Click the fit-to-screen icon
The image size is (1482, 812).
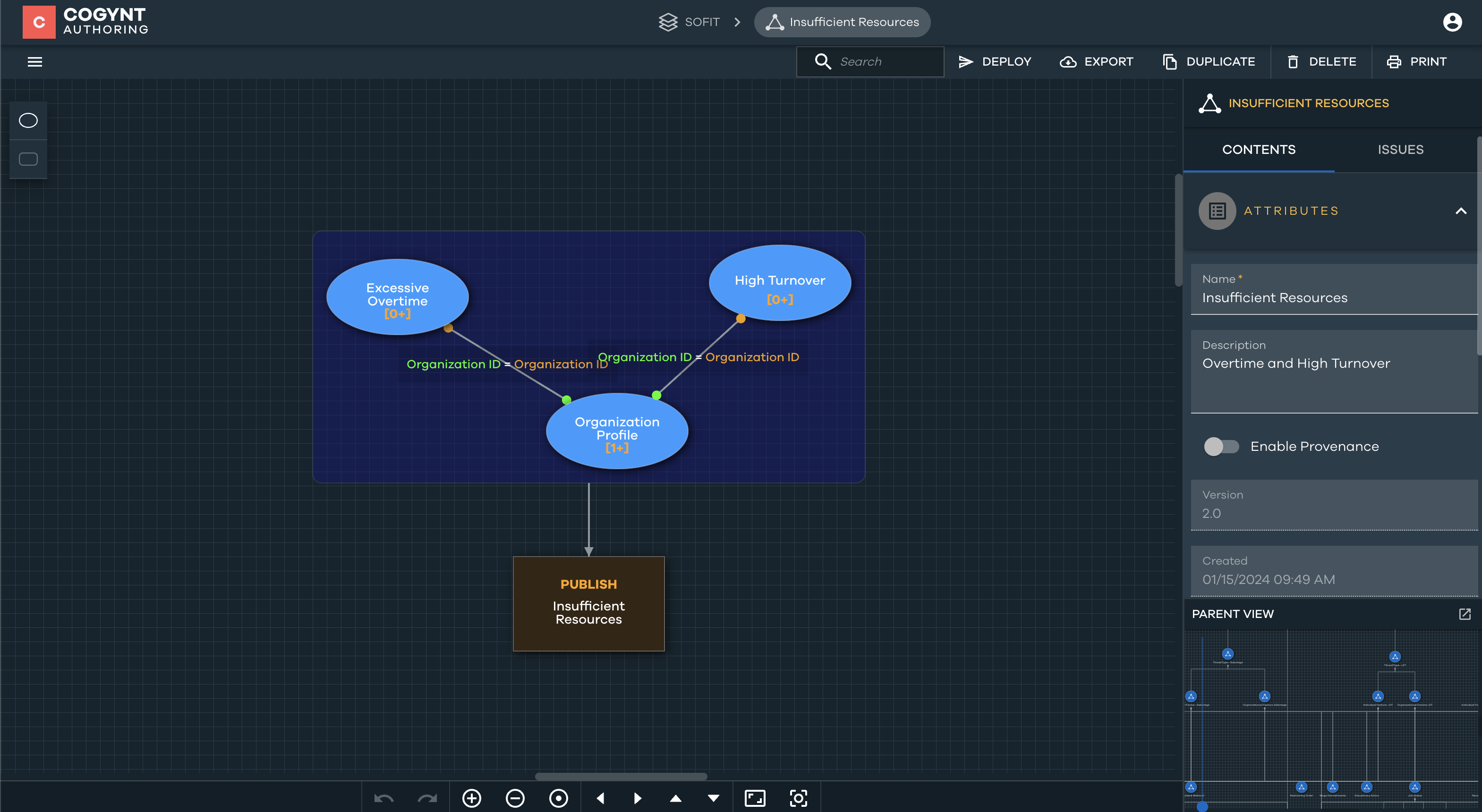[x=755, y=798]
